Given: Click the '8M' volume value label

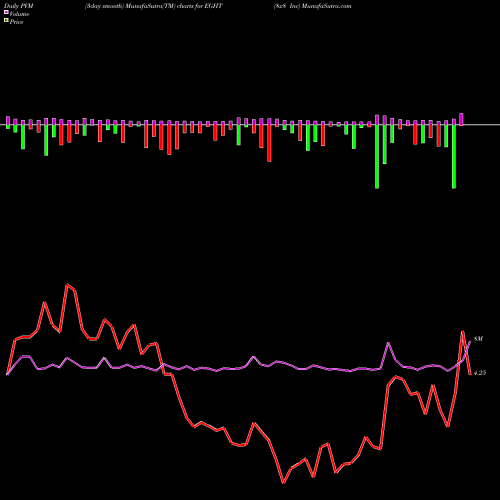Looking at the screenshot, I should 478,339.
